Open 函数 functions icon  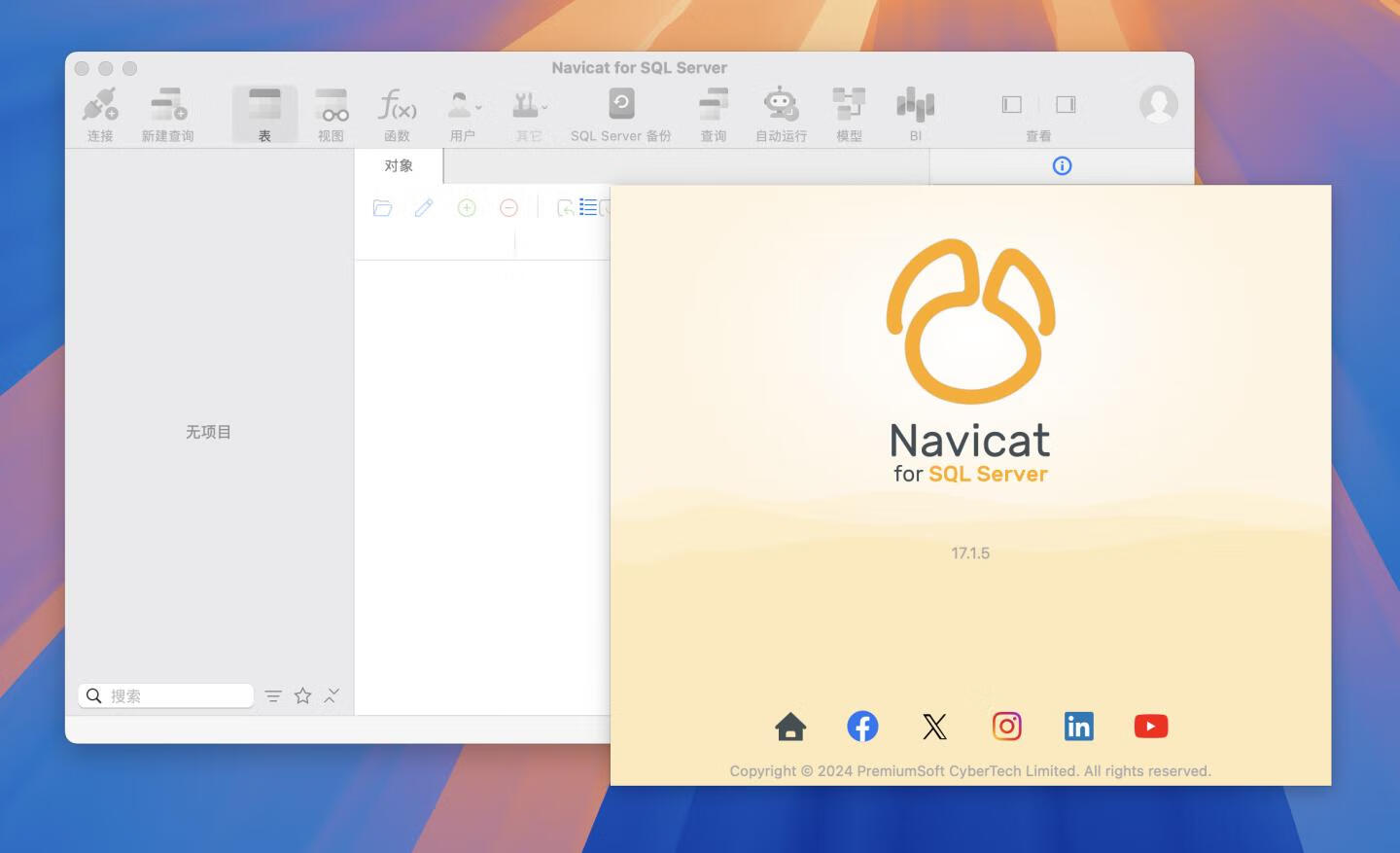(x=397, y=104)
